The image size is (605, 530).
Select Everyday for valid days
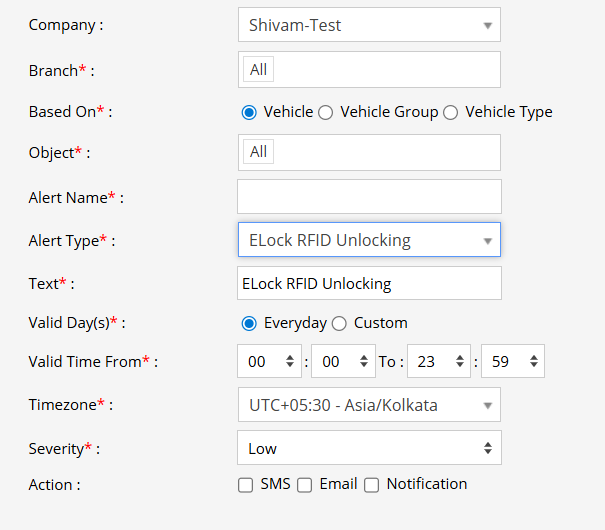click(x=249, y=323)
